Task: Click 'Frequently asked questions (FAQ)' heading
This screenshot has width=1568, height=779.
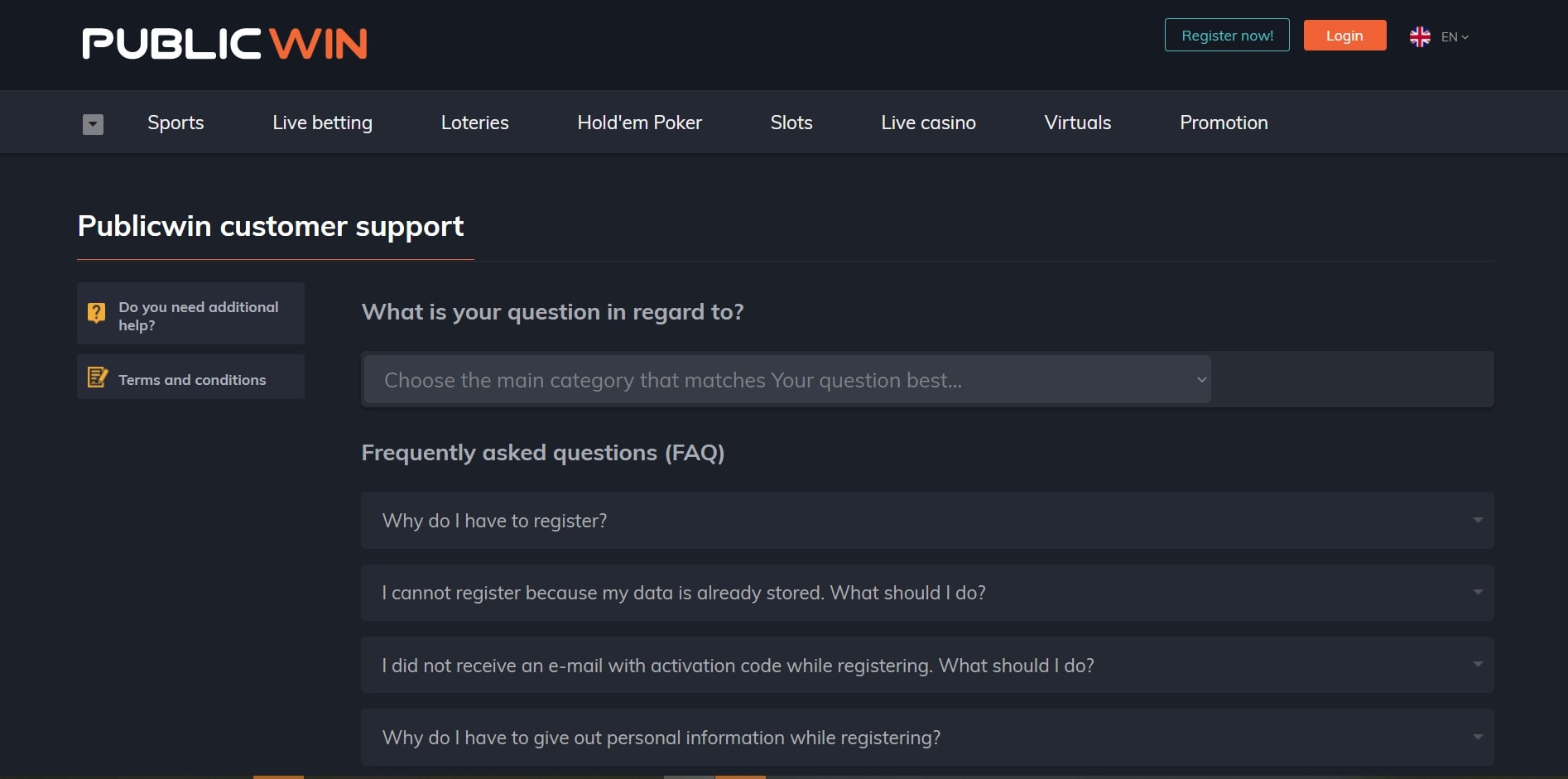Action: [x=543, y=453]
